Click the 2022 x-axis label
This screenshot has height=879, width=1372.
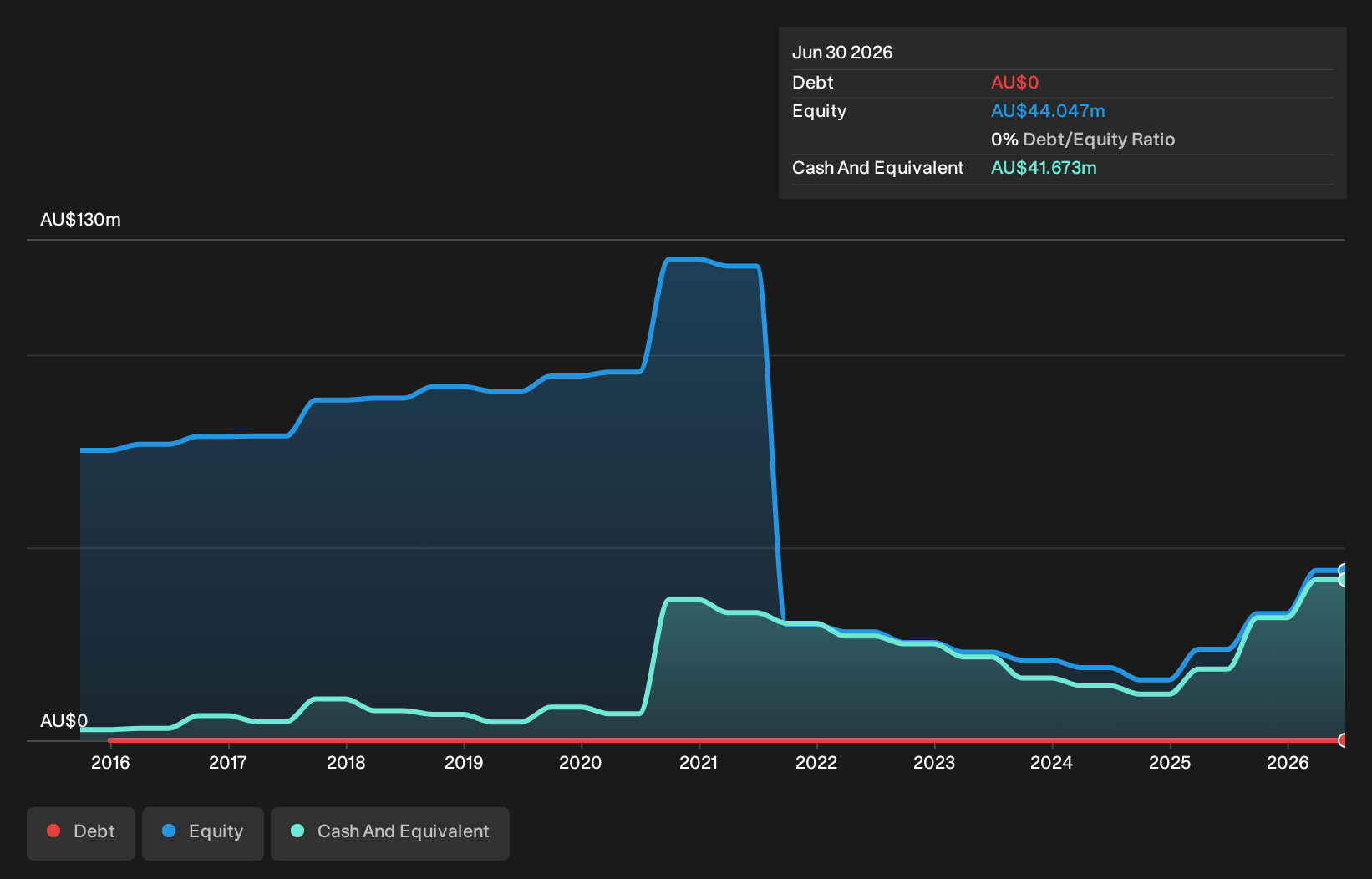coord(816,762)
